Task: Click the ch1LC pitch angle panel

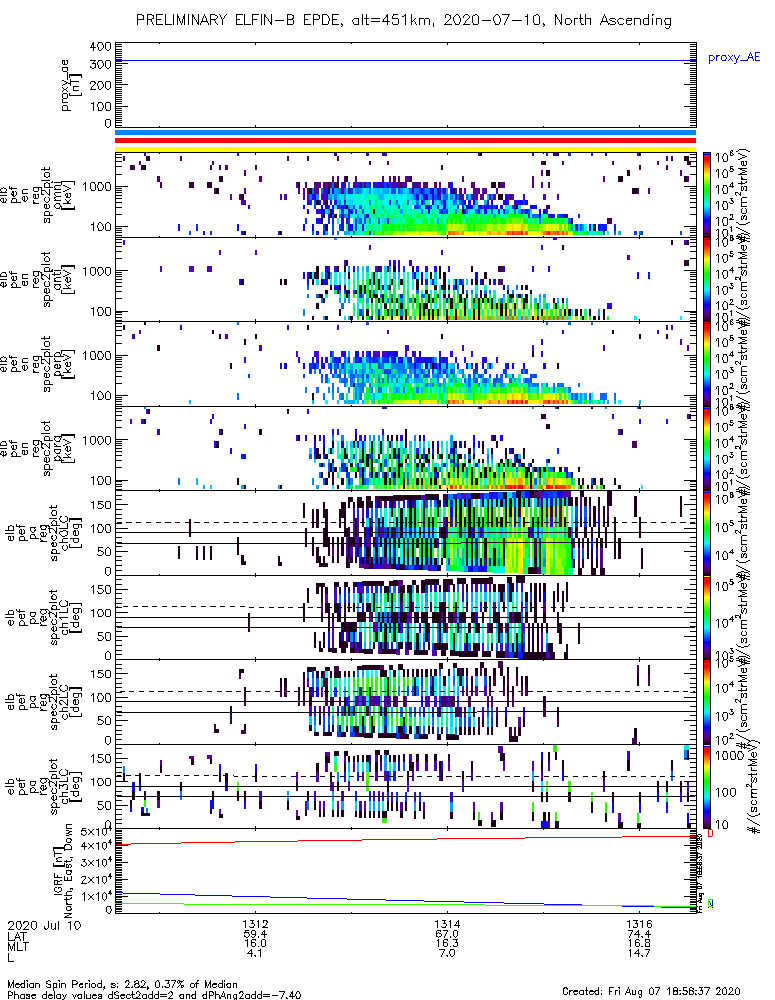Action: 406,617
